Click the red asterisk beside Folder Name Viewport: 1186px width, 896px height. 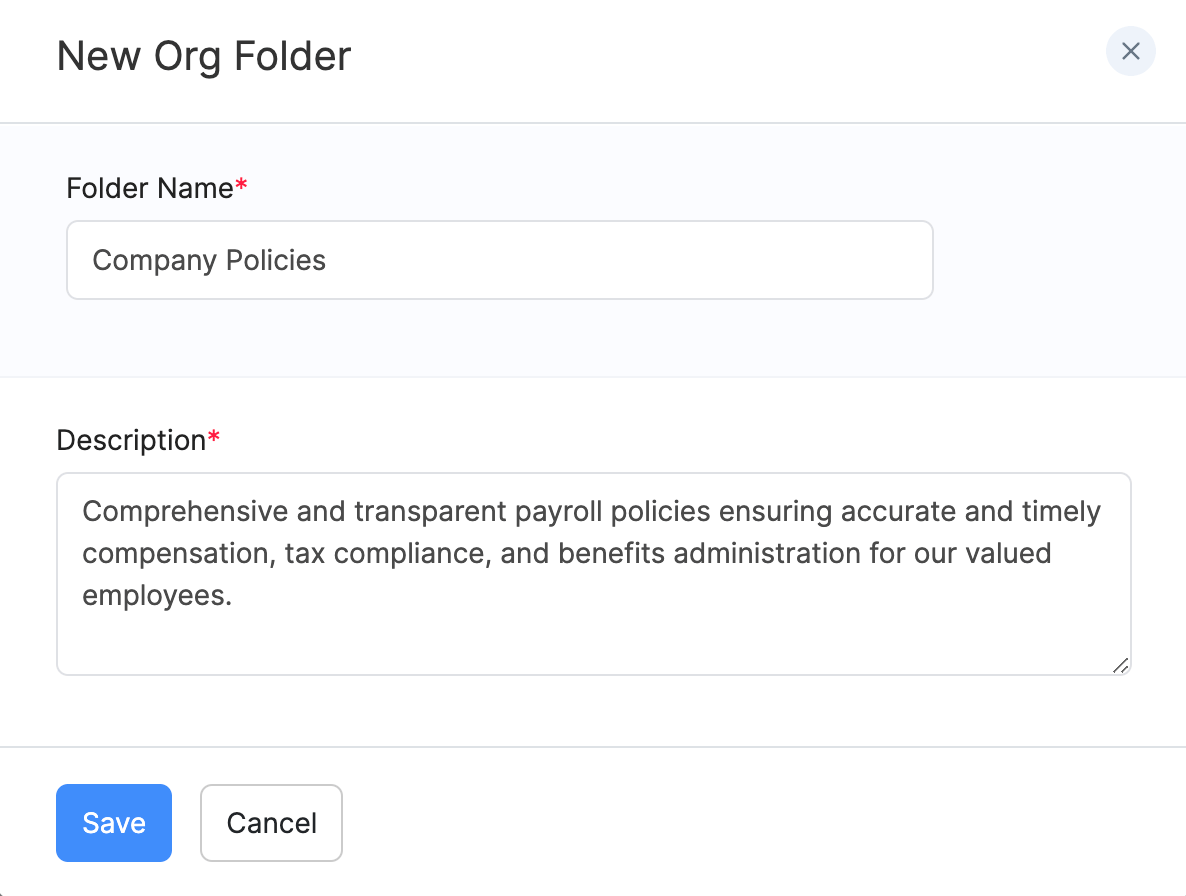click(240, 186)
